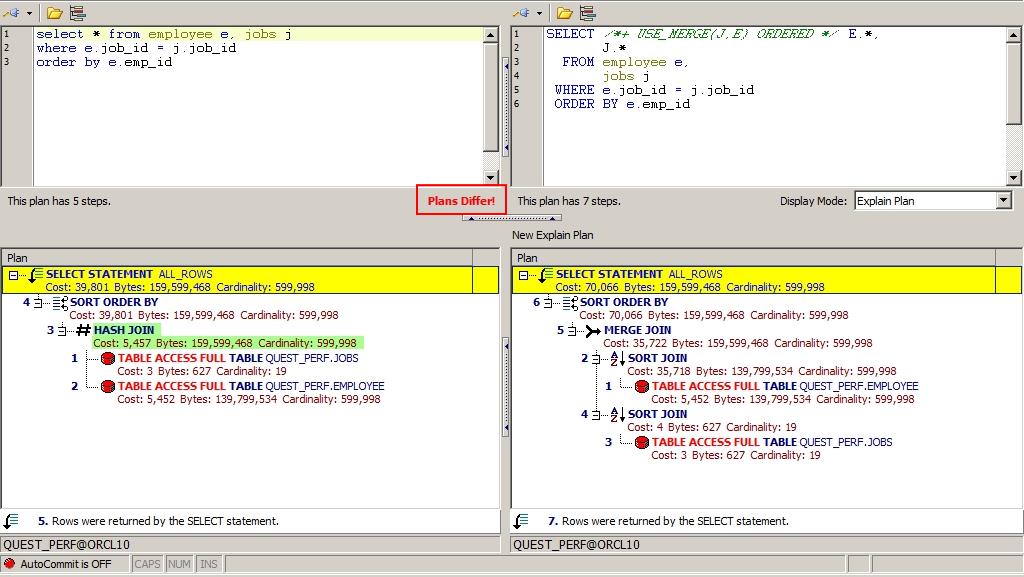Open the execute dropdown arrow in right editor toolbar
The height and width of the screenshot is (577, 1024).
[x=540, y=13]
